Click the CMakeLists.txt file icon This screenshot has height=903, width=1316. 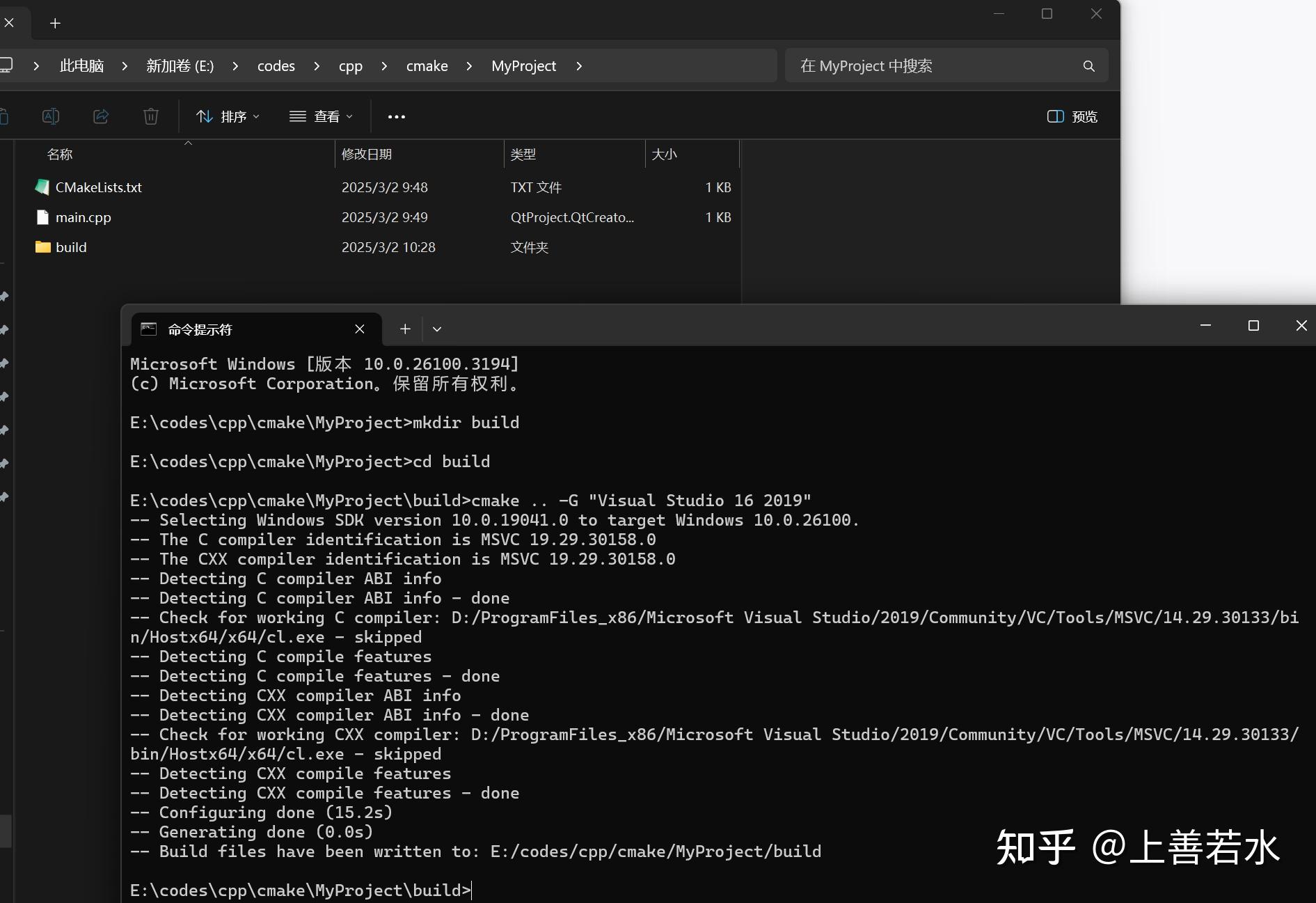pos(42,187)
